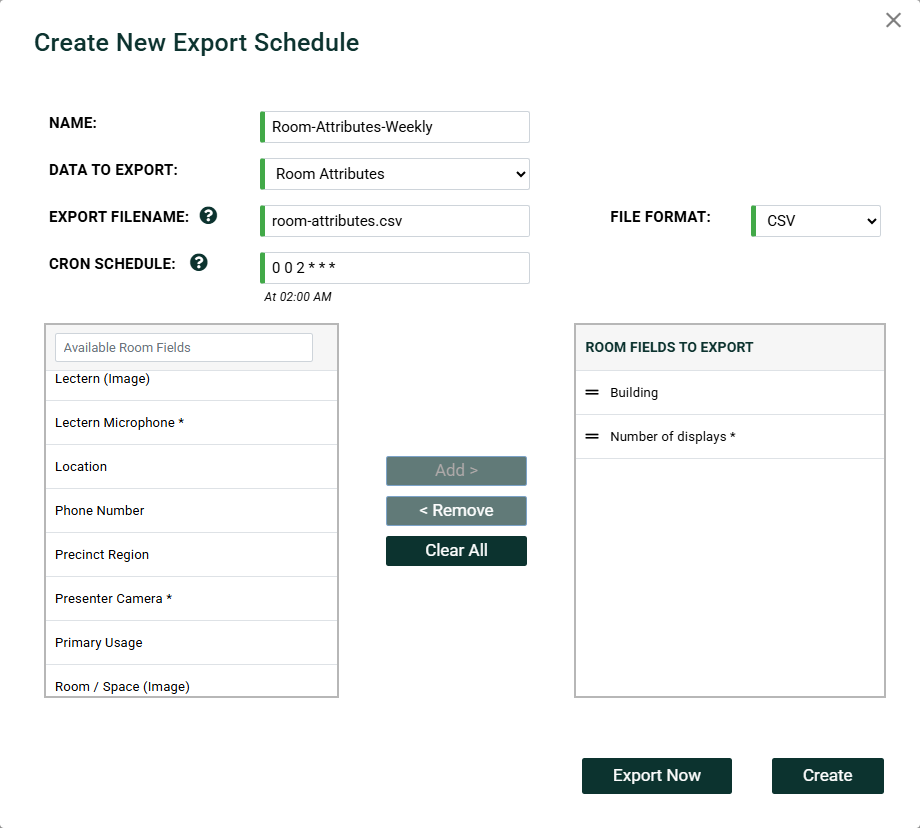Select Presenter Camera * in available fields
The height and width of the screenshot is (828, 920).
point(191,599)
